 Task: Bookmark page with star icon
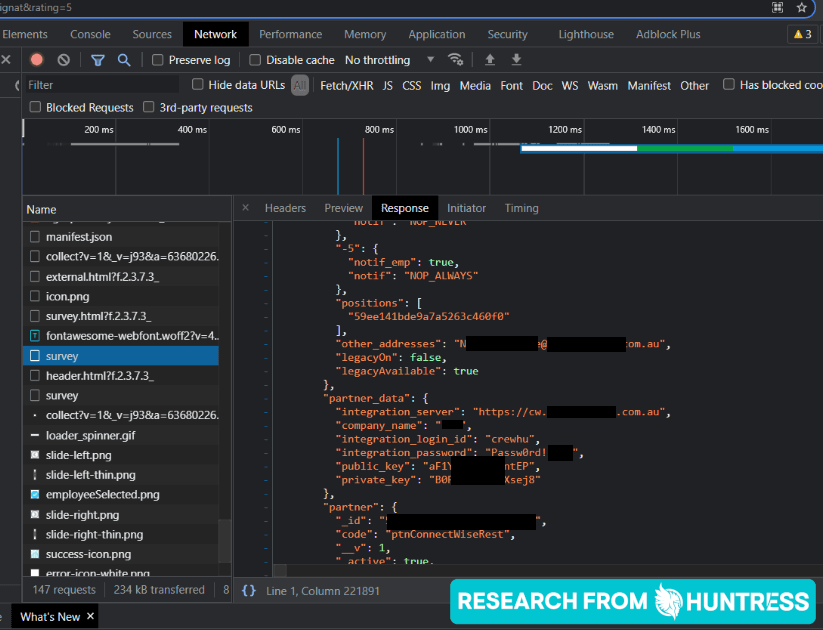801,7
